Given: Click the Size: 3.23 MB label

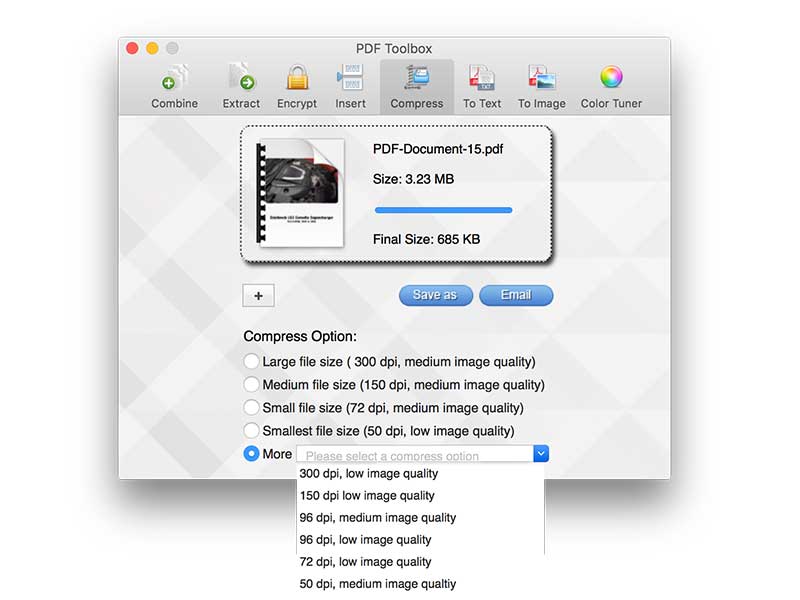Looking at the screenshot, I should (413, 179).
